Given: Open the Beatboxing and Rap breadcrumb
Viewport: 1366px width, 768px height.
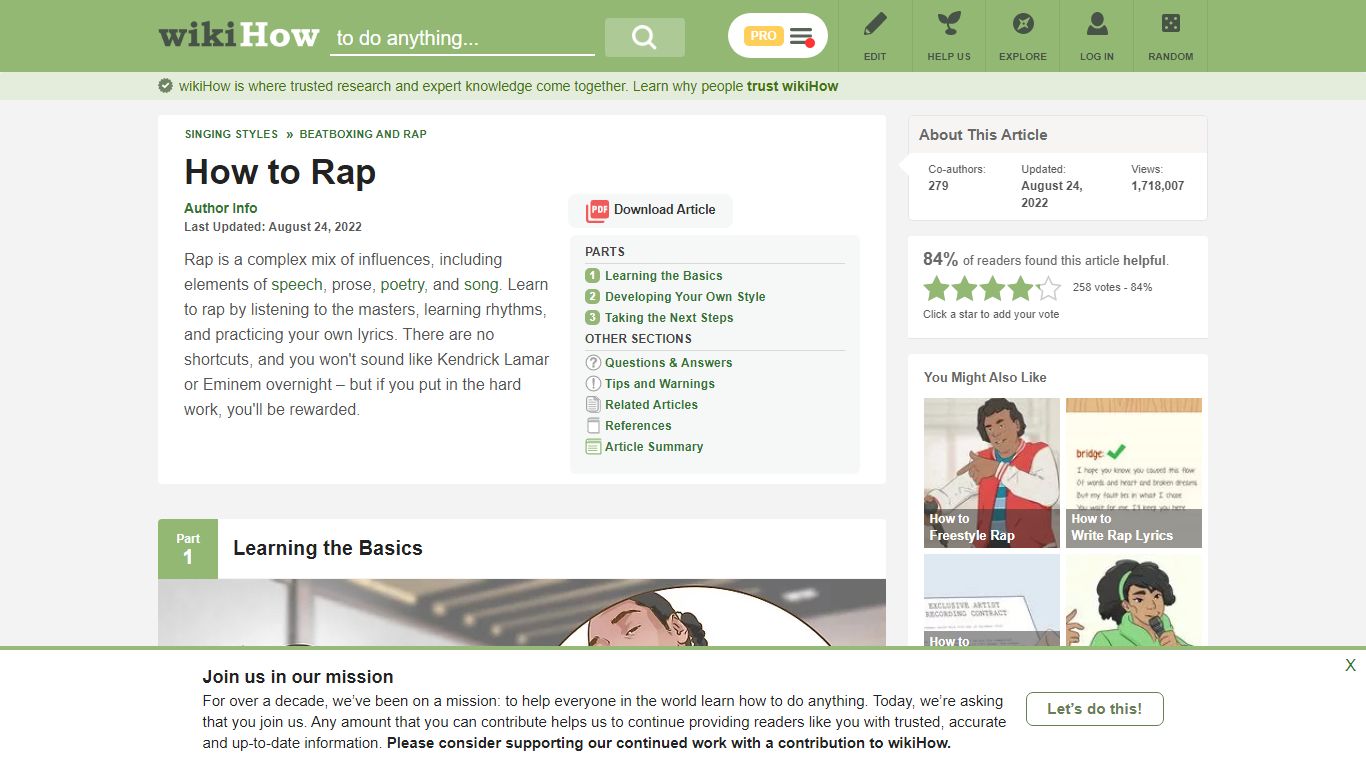Looking at the screenshot, I should point(363,134).
